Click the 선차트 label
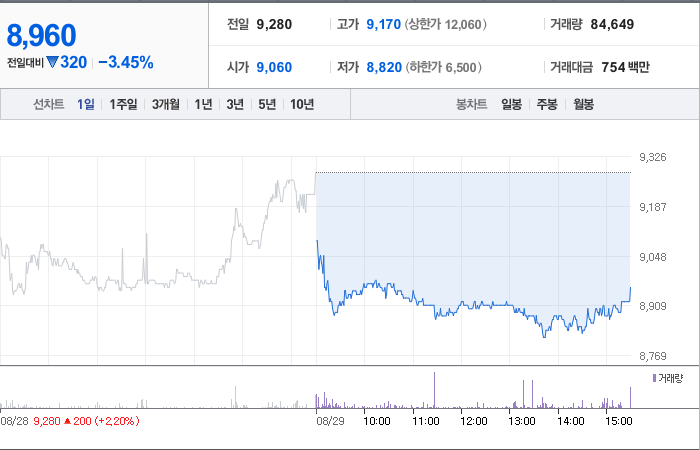The height and width of the screenshot is (450, 700). (49, 104)
